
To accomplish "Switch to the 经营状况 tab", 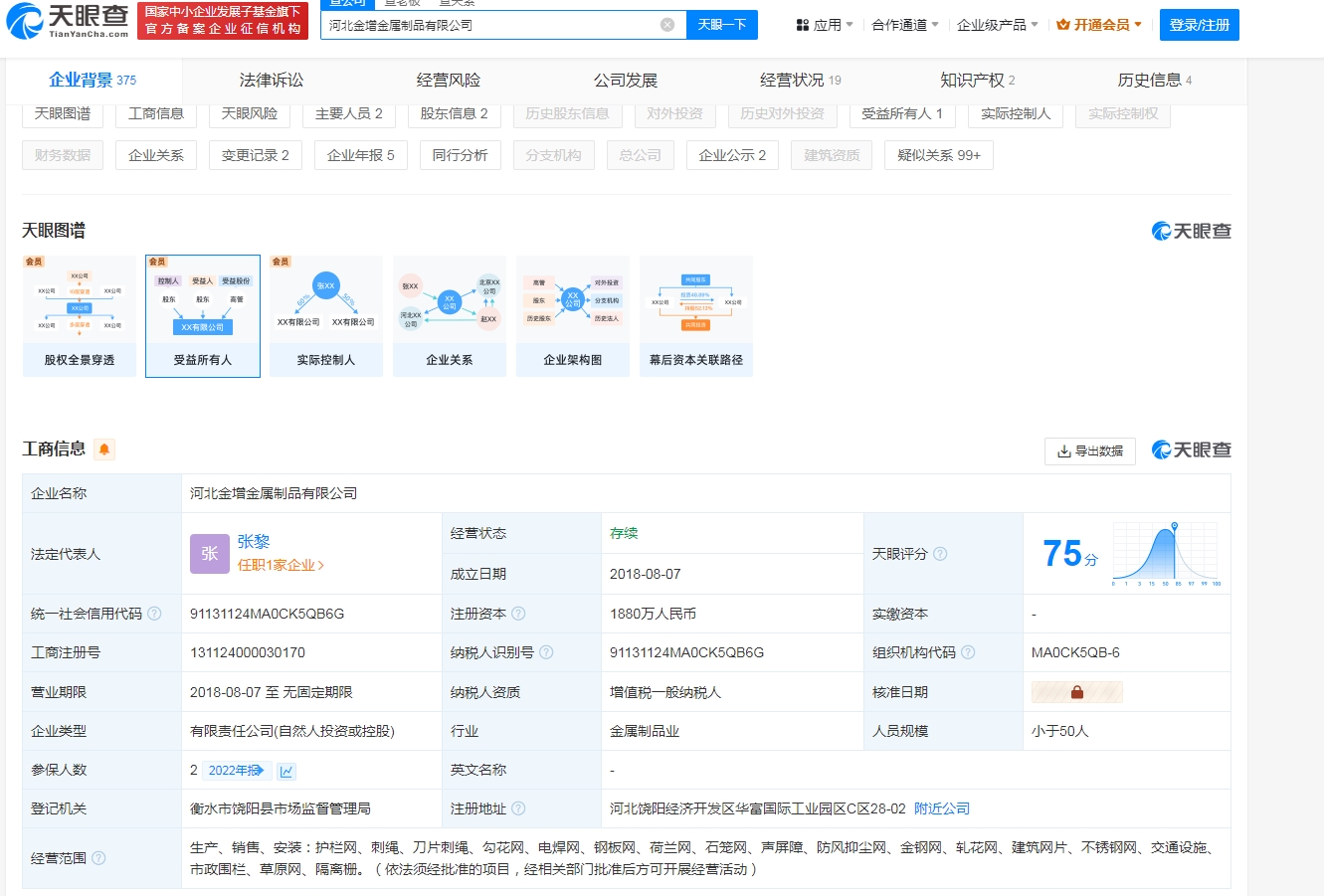I will tap(801, 81).
